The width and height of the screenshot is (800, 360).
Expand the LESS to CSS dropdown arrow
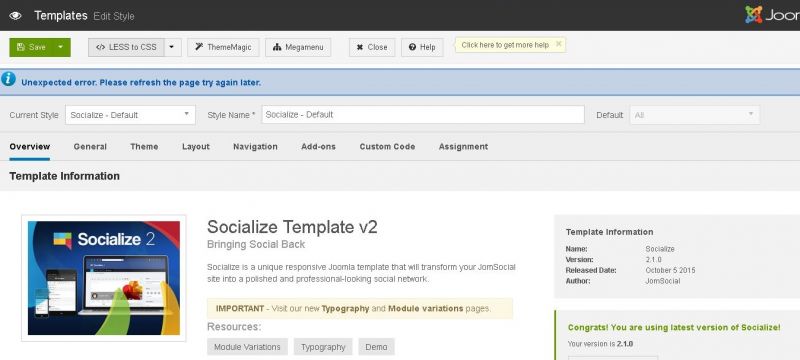pos(172,47)
